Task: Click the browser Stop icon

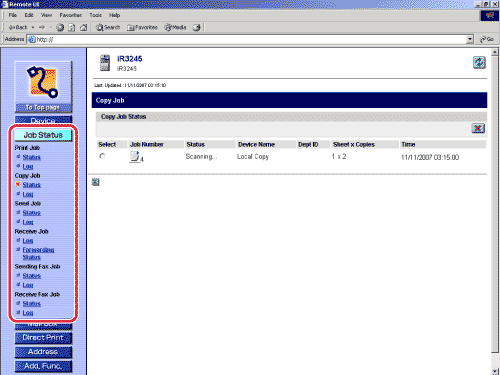Action: click(x=60, y=27)
